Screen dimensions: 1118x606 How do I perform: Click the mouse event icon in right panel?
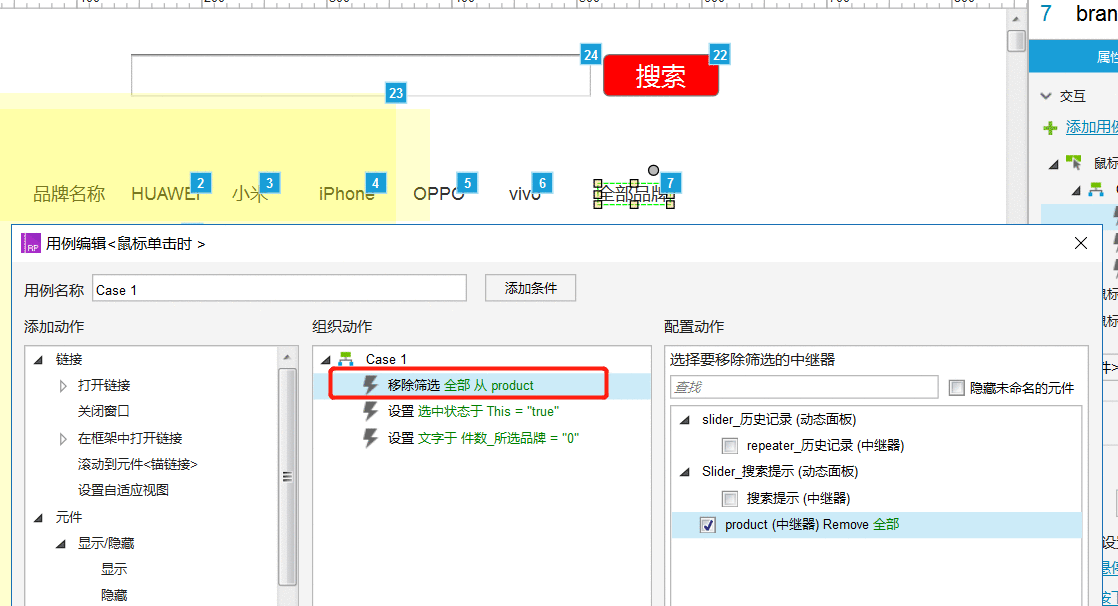tap(1073, 163)
